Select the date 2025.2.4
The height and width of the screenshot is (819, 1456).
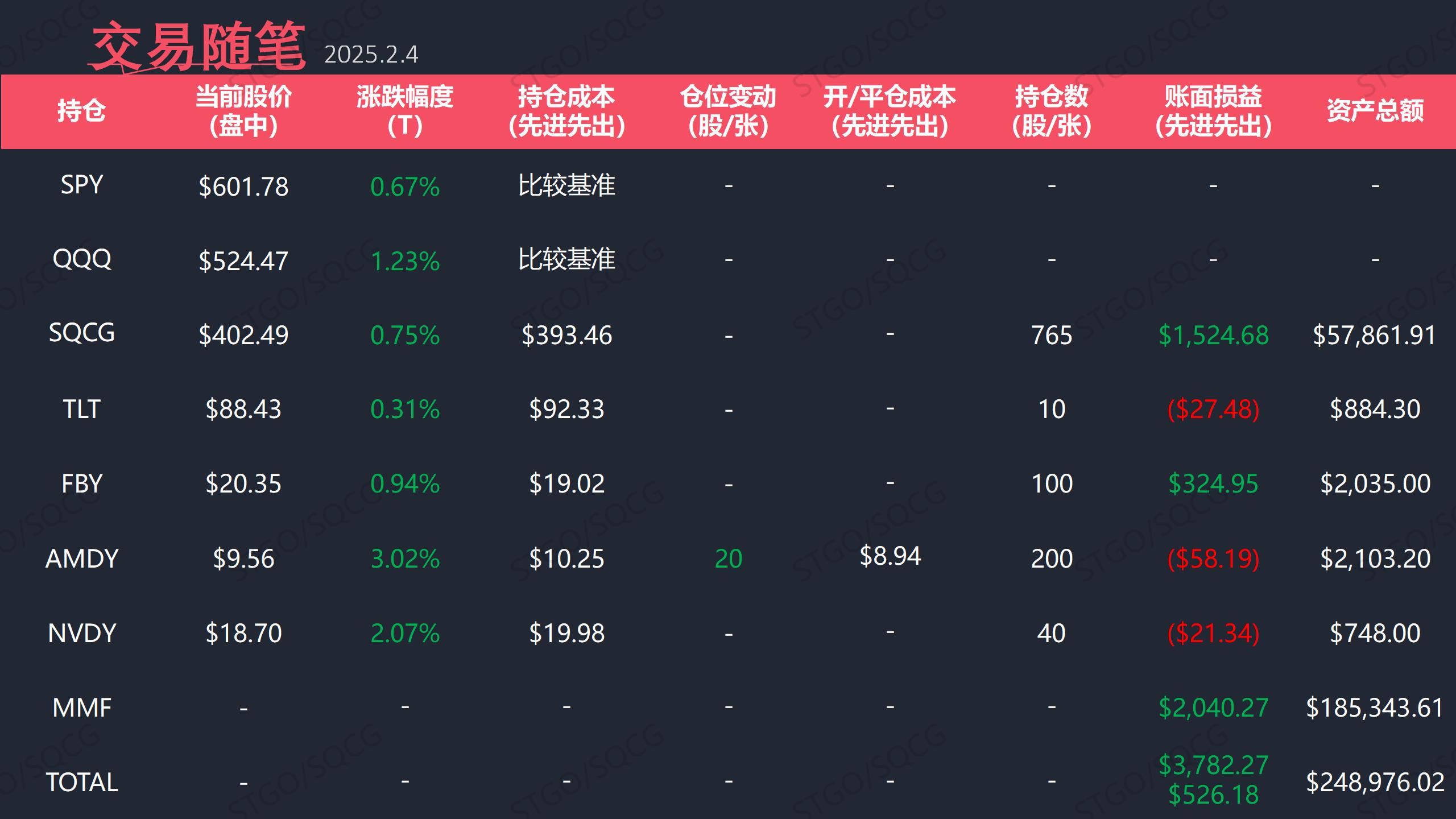371,55
